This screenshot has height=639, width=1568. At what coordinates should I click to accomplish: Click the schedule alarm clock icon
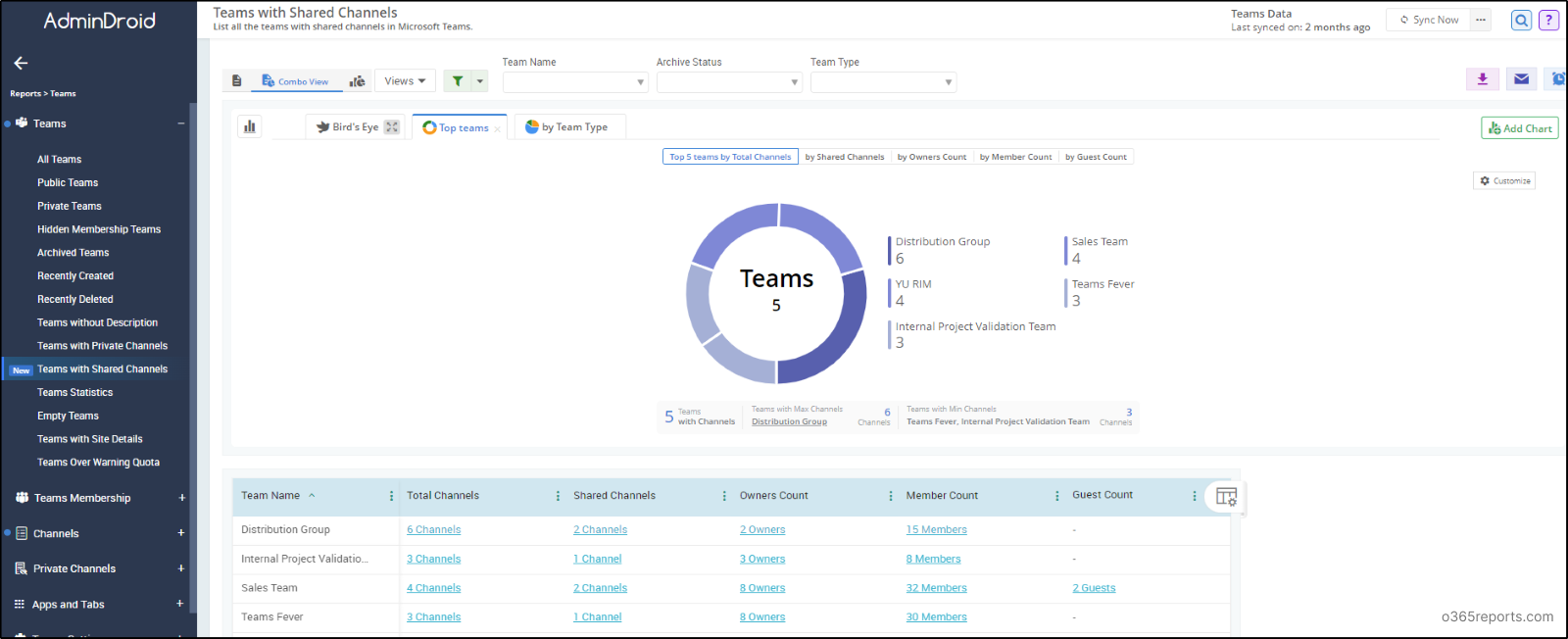(1558, 79)
